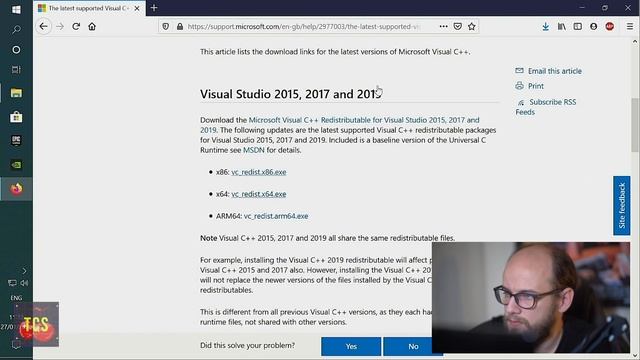Answer Yes to solved problem
640x360 pixels.
[x=351, y=347]
